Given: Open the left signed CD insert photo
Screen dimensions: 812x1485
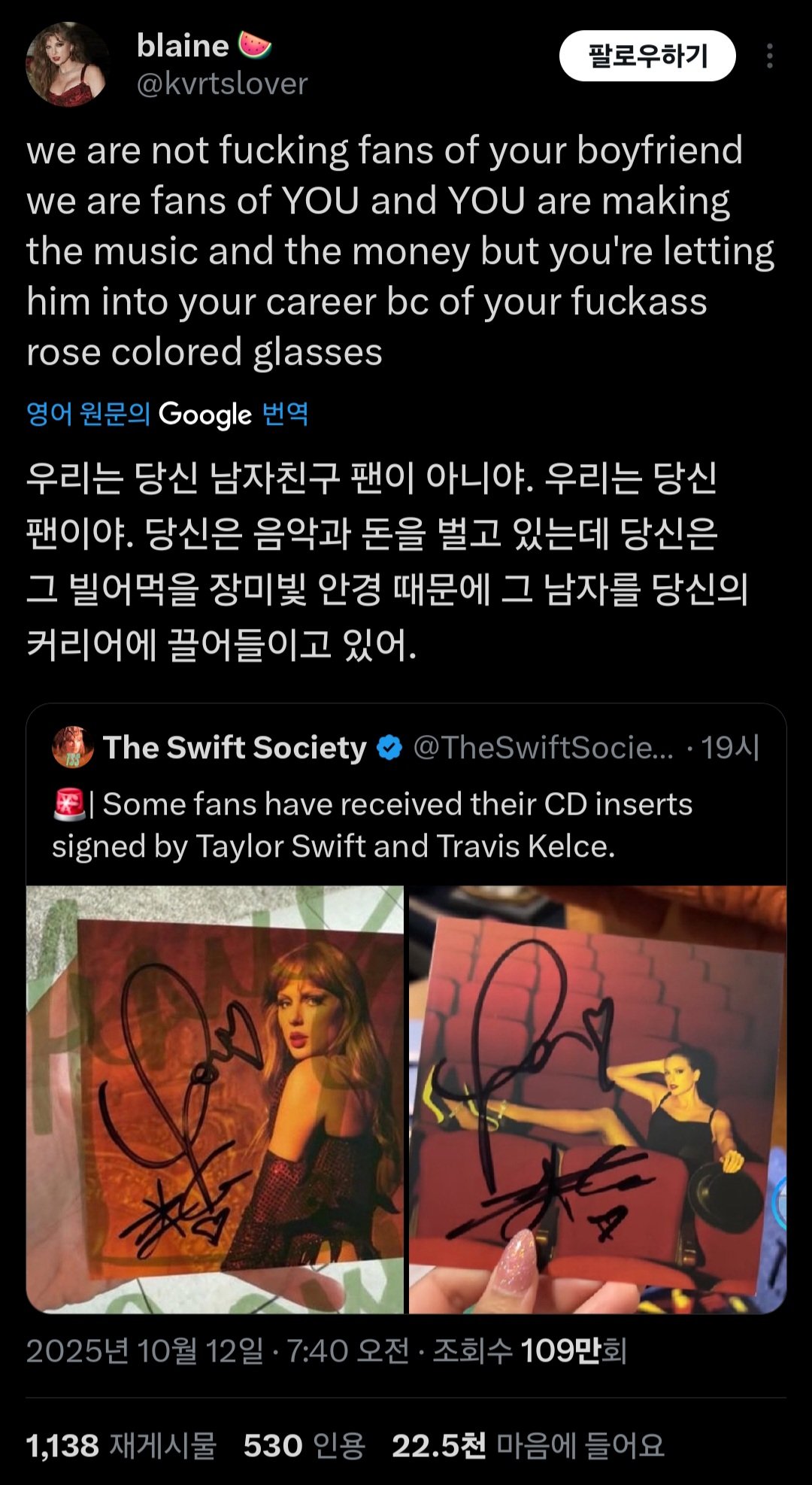Looking at the screenshot, I should tap(215, 1099).
